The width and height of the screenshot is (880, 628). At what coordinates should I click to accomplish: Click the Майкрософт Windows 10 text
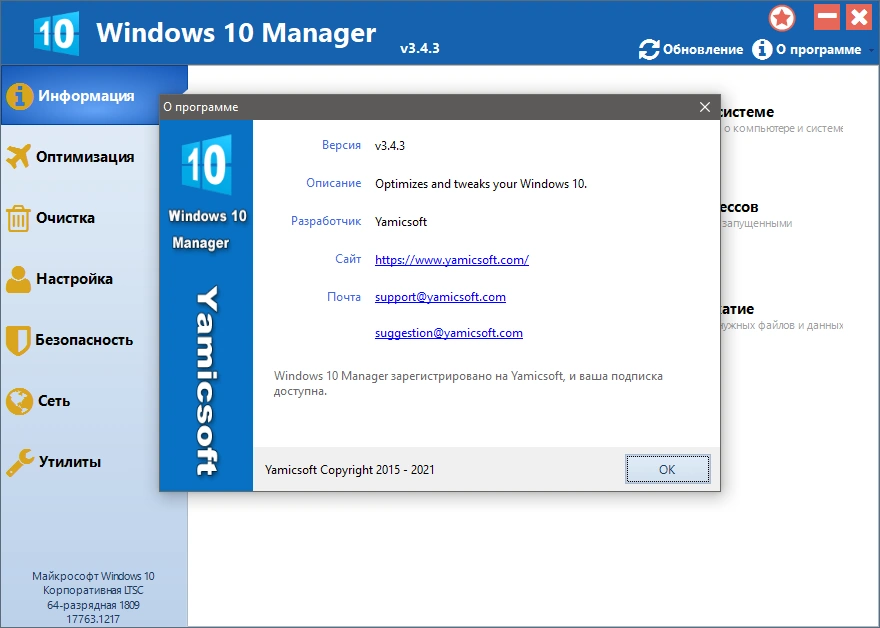93,576
